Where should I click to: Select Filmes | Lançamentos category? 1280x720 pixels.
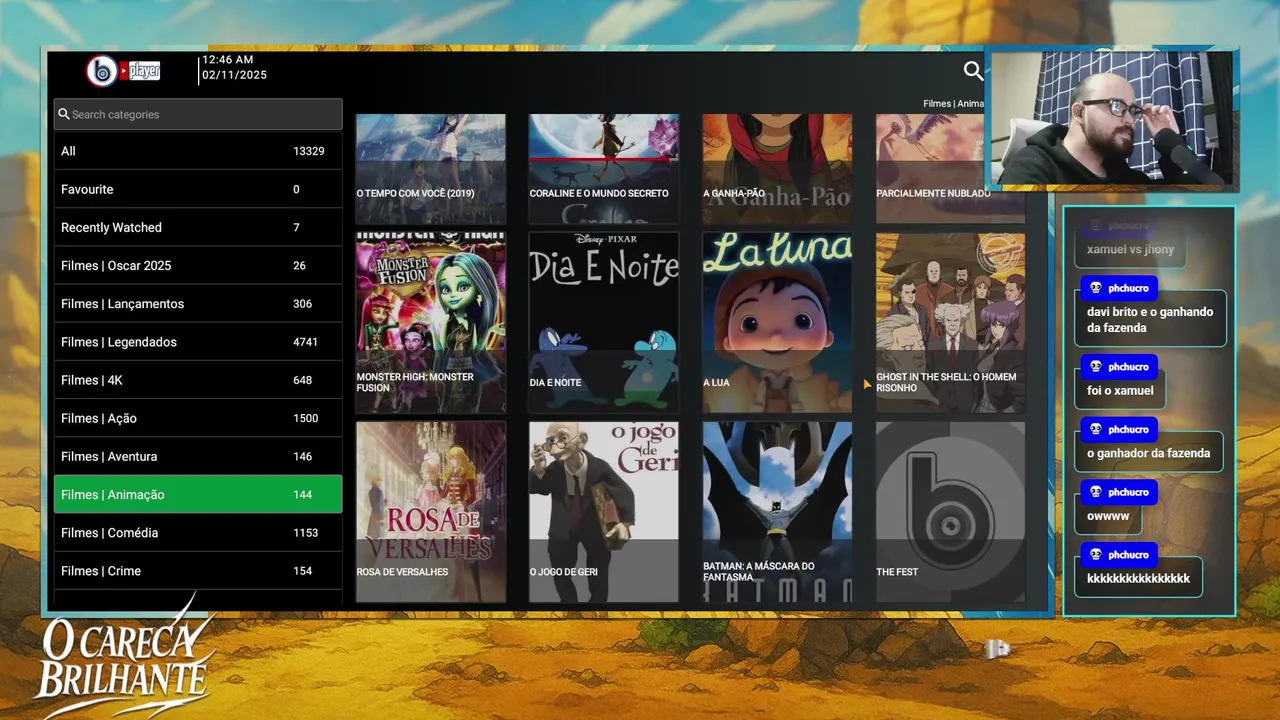(x=198, y=303)
